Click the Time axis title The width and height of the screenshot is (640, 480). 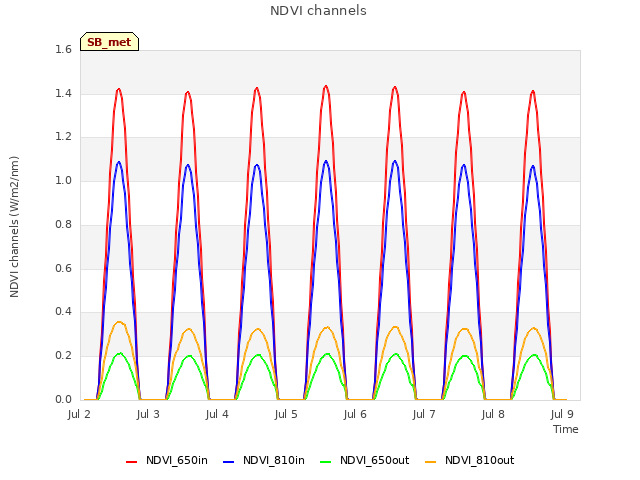[x=566, y=429]
